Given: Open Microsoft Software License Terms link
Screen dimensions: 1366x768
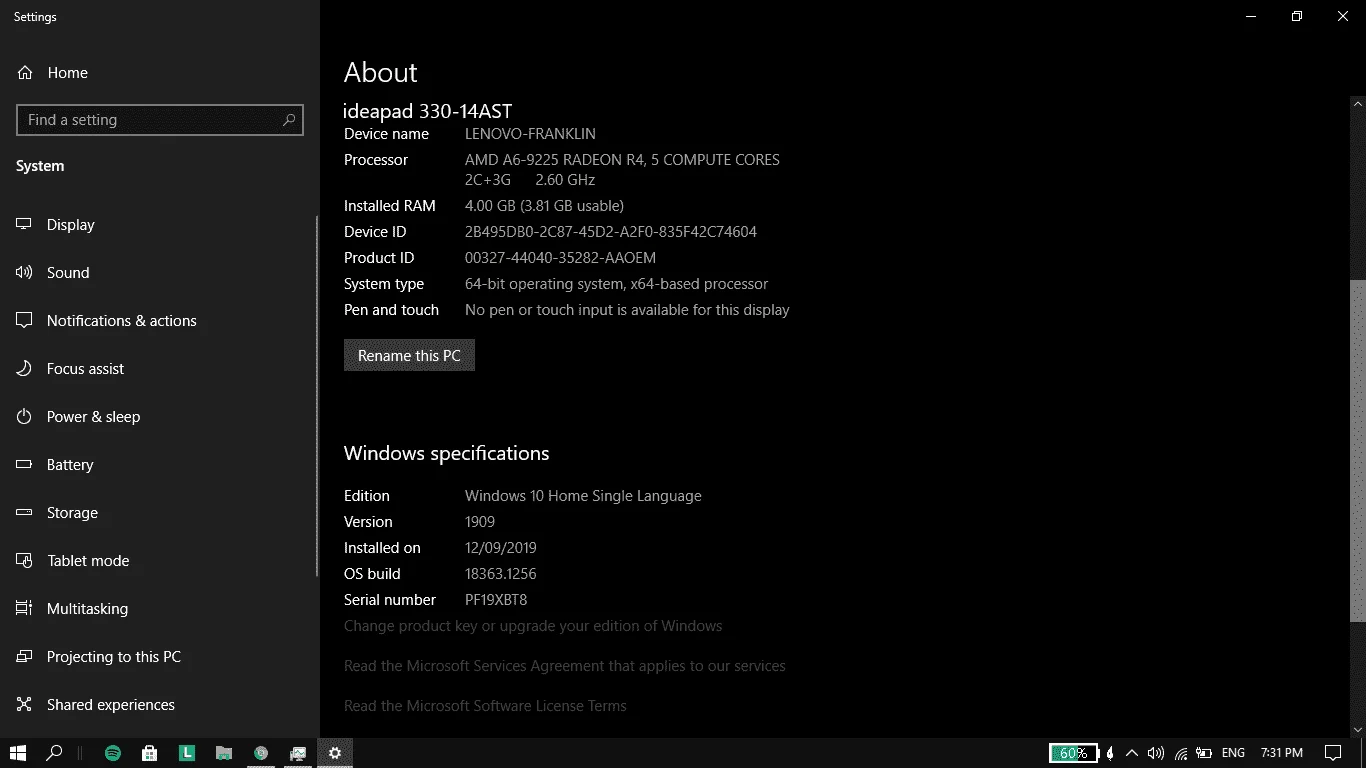Looking at the screenshot, I should click(485, 706).
